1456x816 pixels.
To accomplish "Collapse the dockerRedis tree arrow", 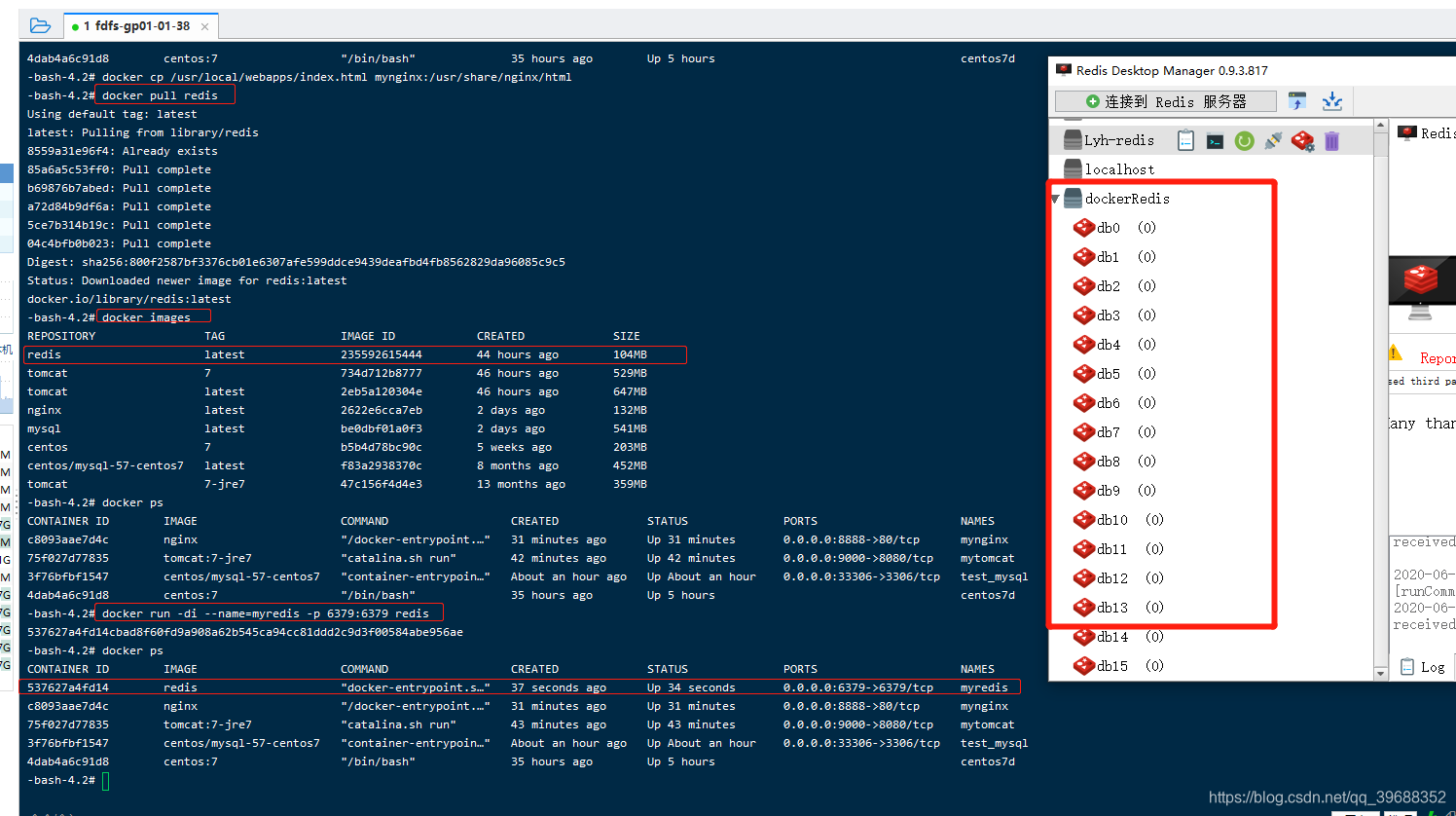I will click(1055, 199).
